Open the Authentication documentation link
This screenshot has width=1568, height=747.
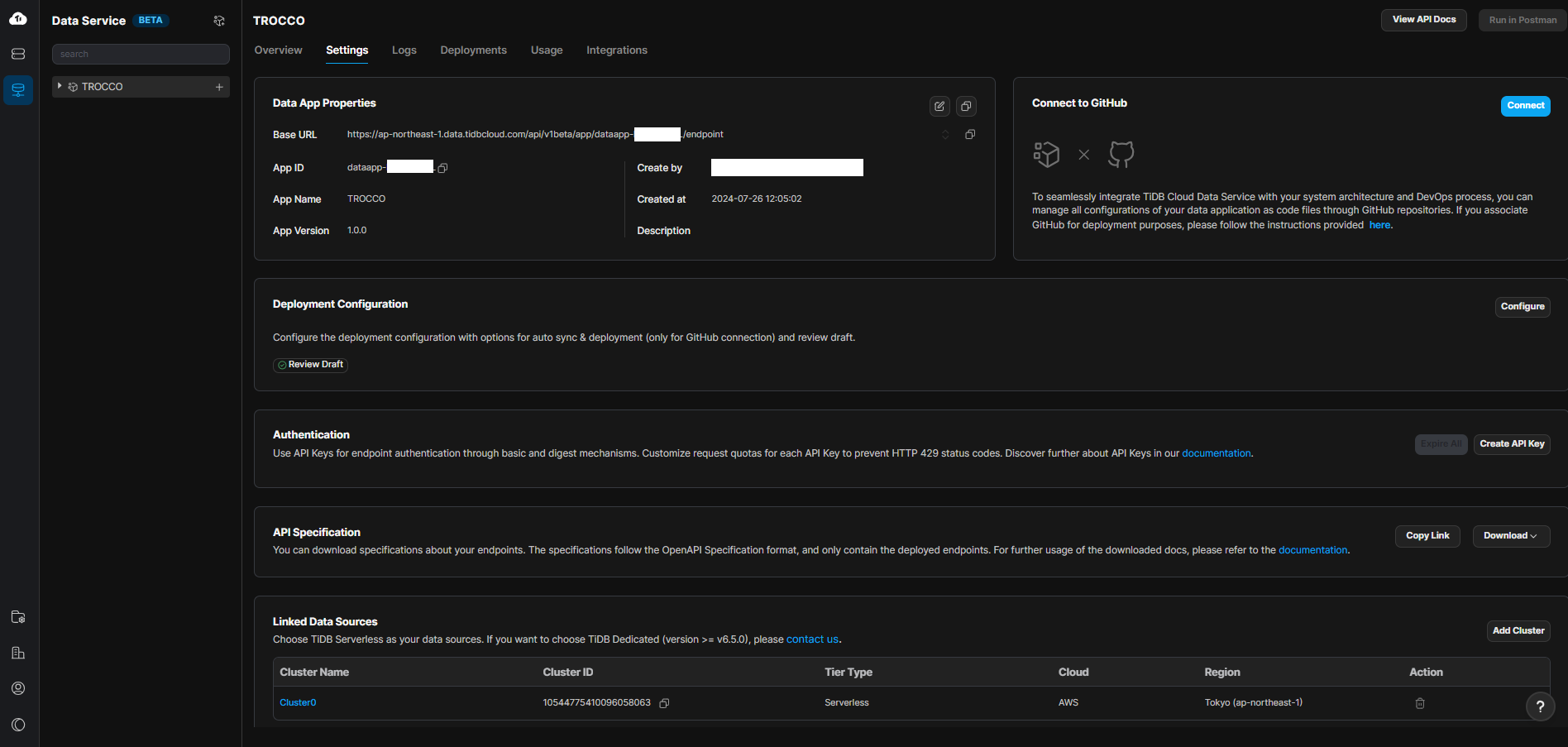1217,453
